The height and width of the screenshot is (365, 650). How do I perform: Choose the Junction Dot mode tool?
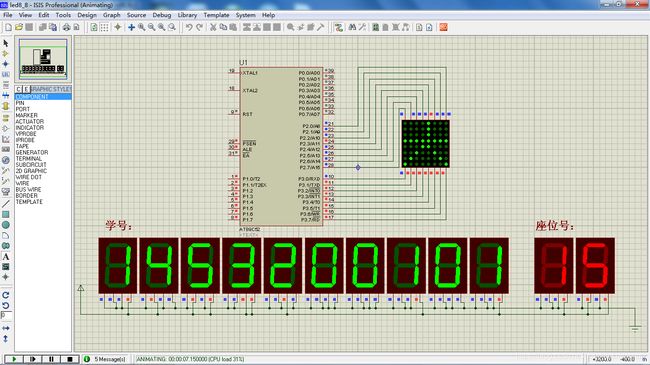(x=6, y=64)
